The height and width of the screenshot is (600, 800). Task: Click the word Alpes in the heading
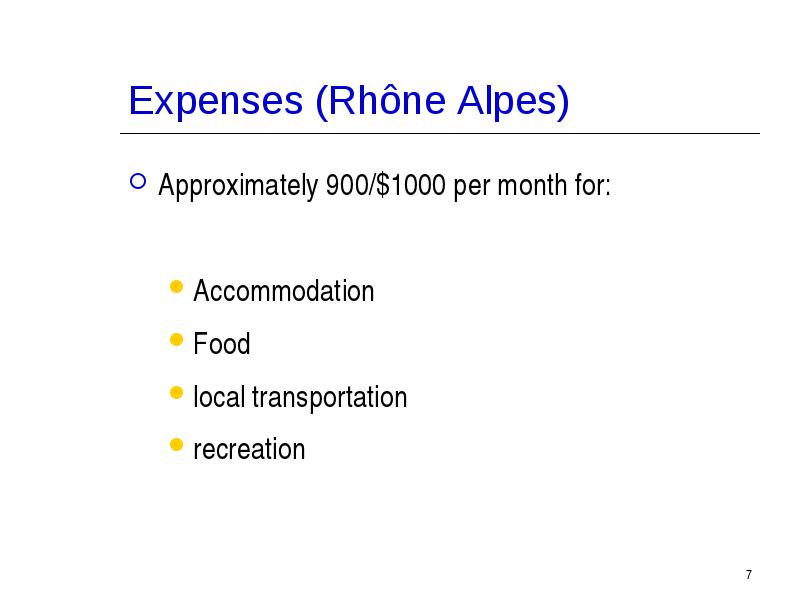[x=513, y=101]
